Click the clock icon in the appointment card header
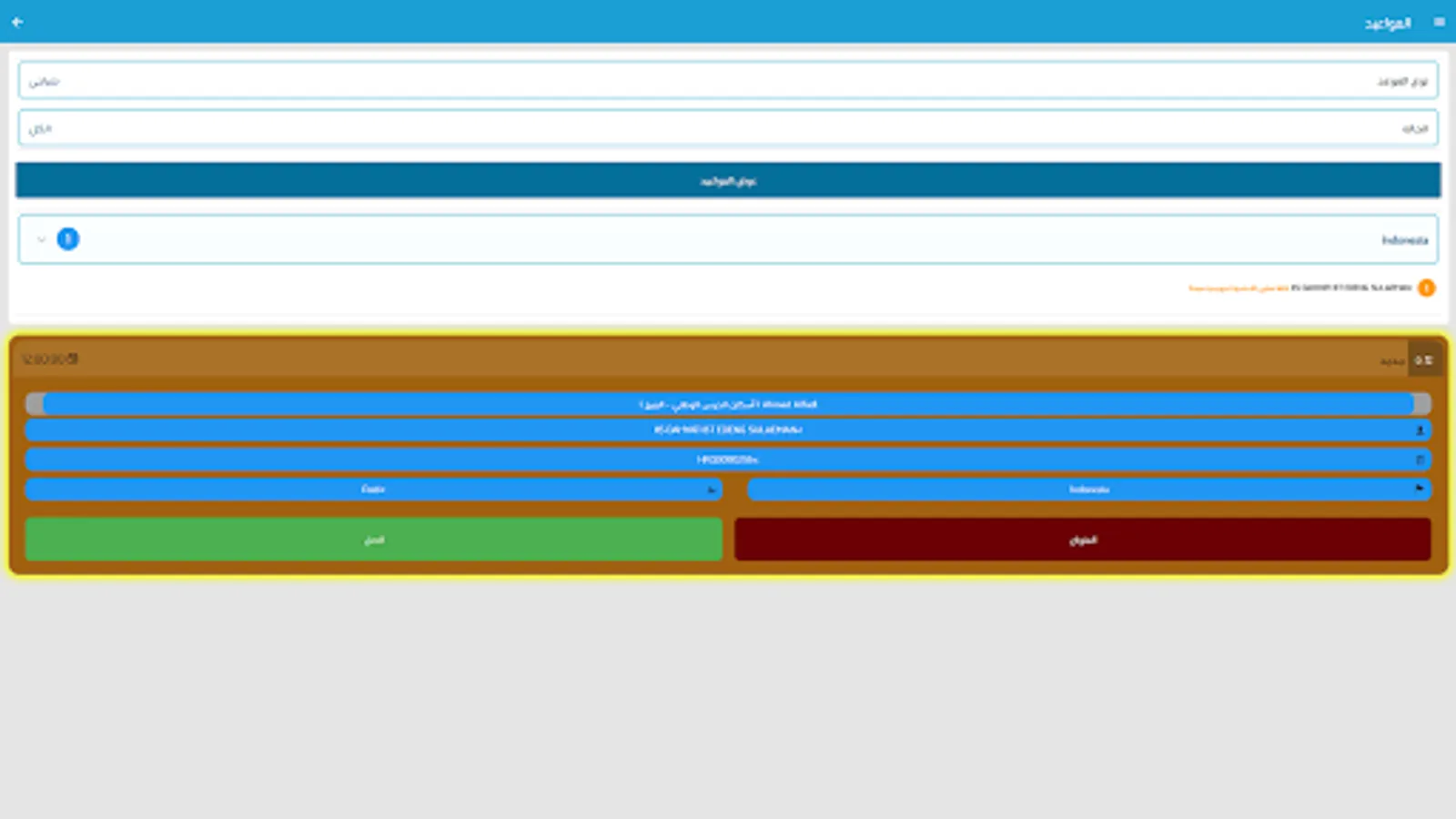 [x=73, y=359]
